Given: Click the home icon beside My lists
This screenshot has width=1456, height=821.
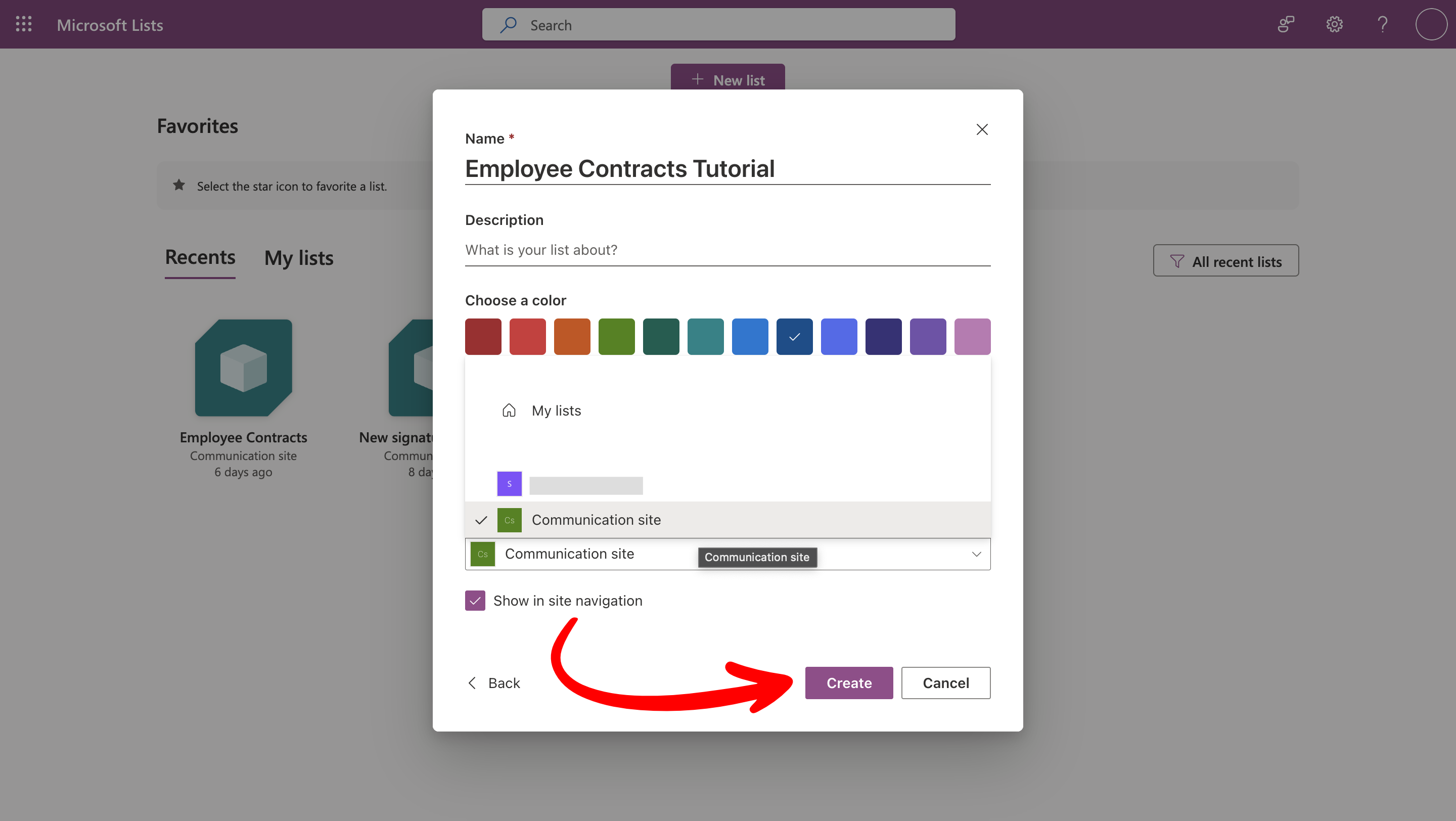Looking at the screenshot, I should click(509, 410).
